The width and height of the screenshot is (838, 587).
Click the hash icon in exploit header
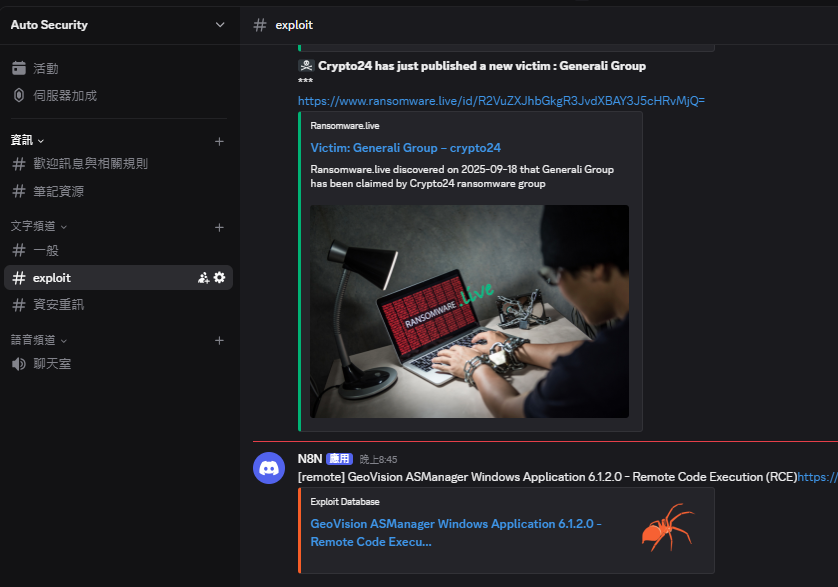pyautogui.click(x=260, y=25)
